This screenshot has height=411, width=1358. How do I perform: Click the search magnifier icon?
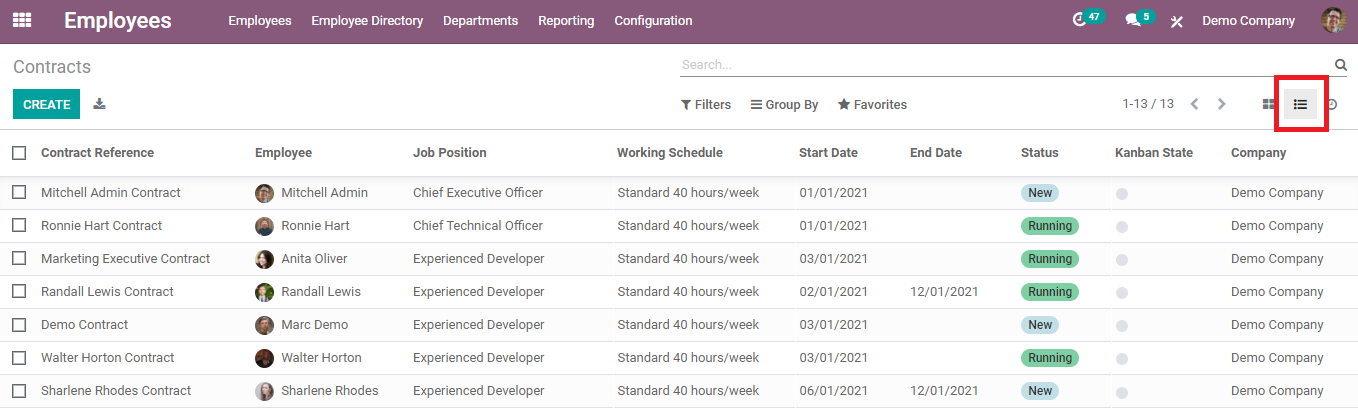pos(1340,65)
